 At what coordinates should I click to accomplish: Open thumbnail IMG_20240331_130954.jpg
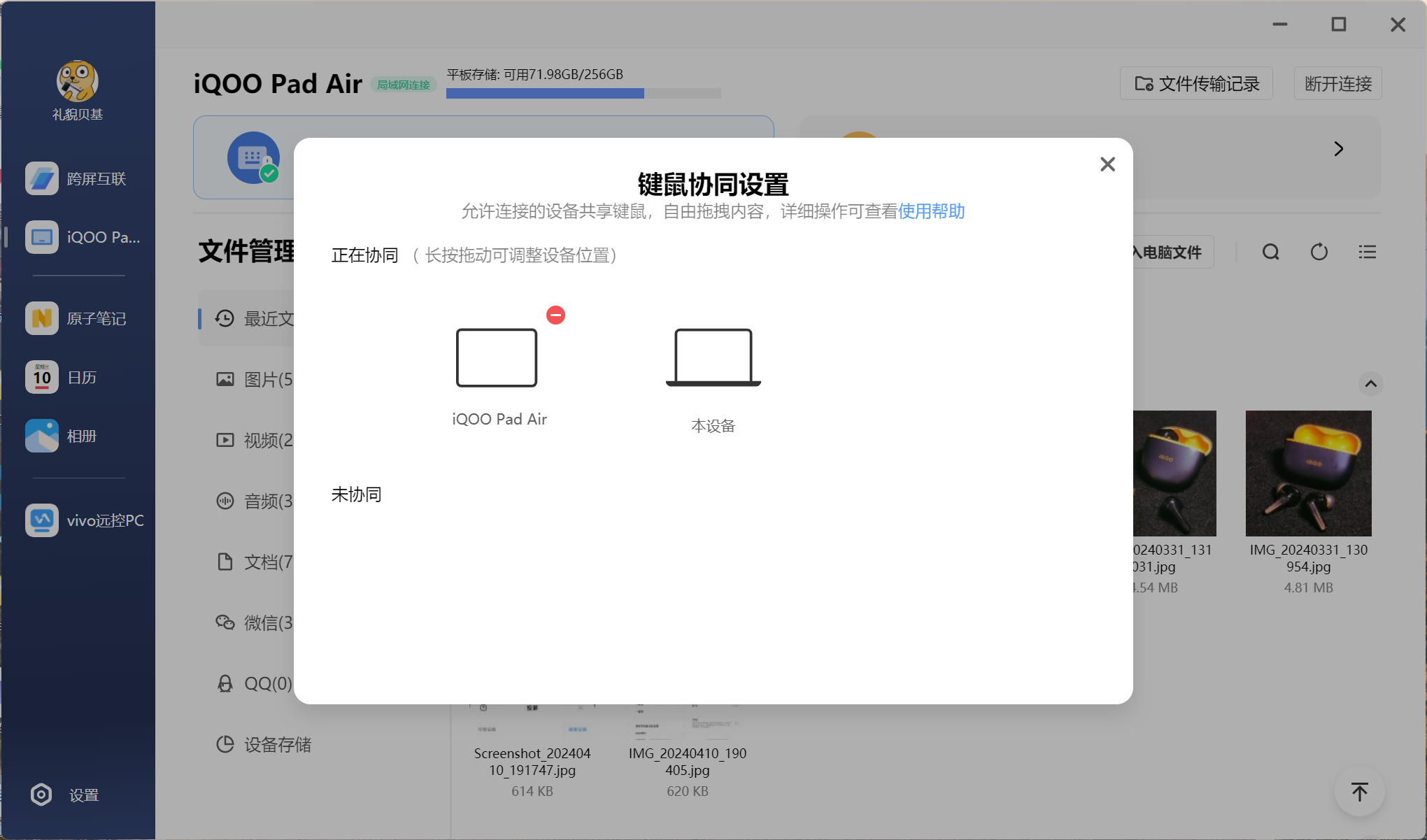point(1308,473)
